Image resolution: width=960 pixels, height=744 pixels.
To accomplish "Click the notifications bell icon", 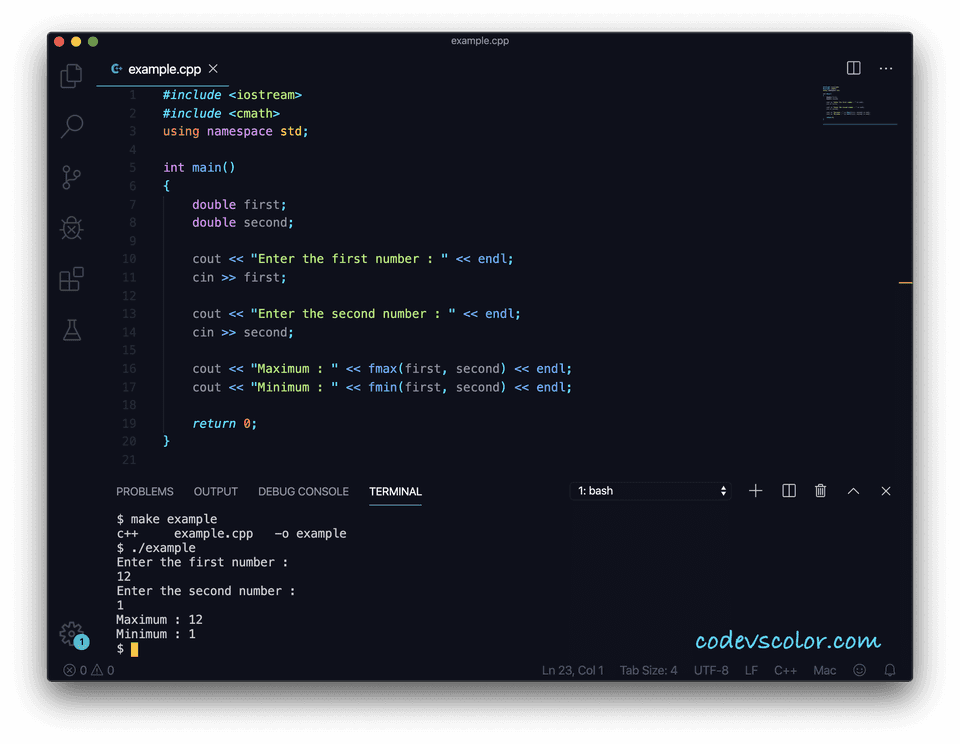I will tap(889, 670).
